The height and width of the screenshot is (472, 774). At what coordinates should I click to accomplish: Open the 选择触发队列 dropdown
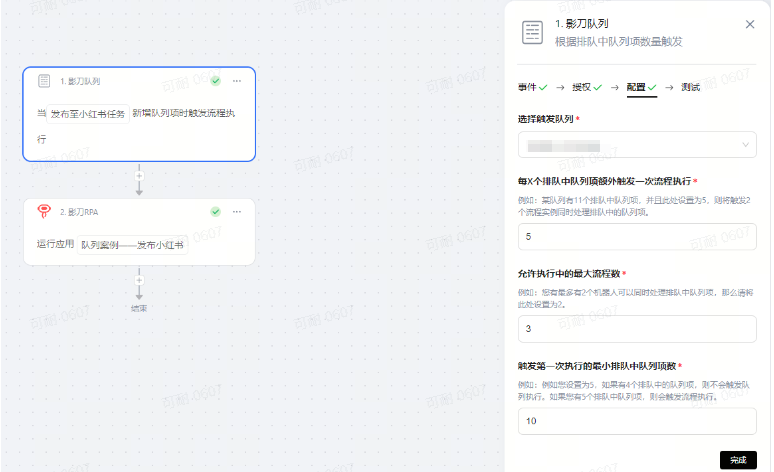point(637,145)
